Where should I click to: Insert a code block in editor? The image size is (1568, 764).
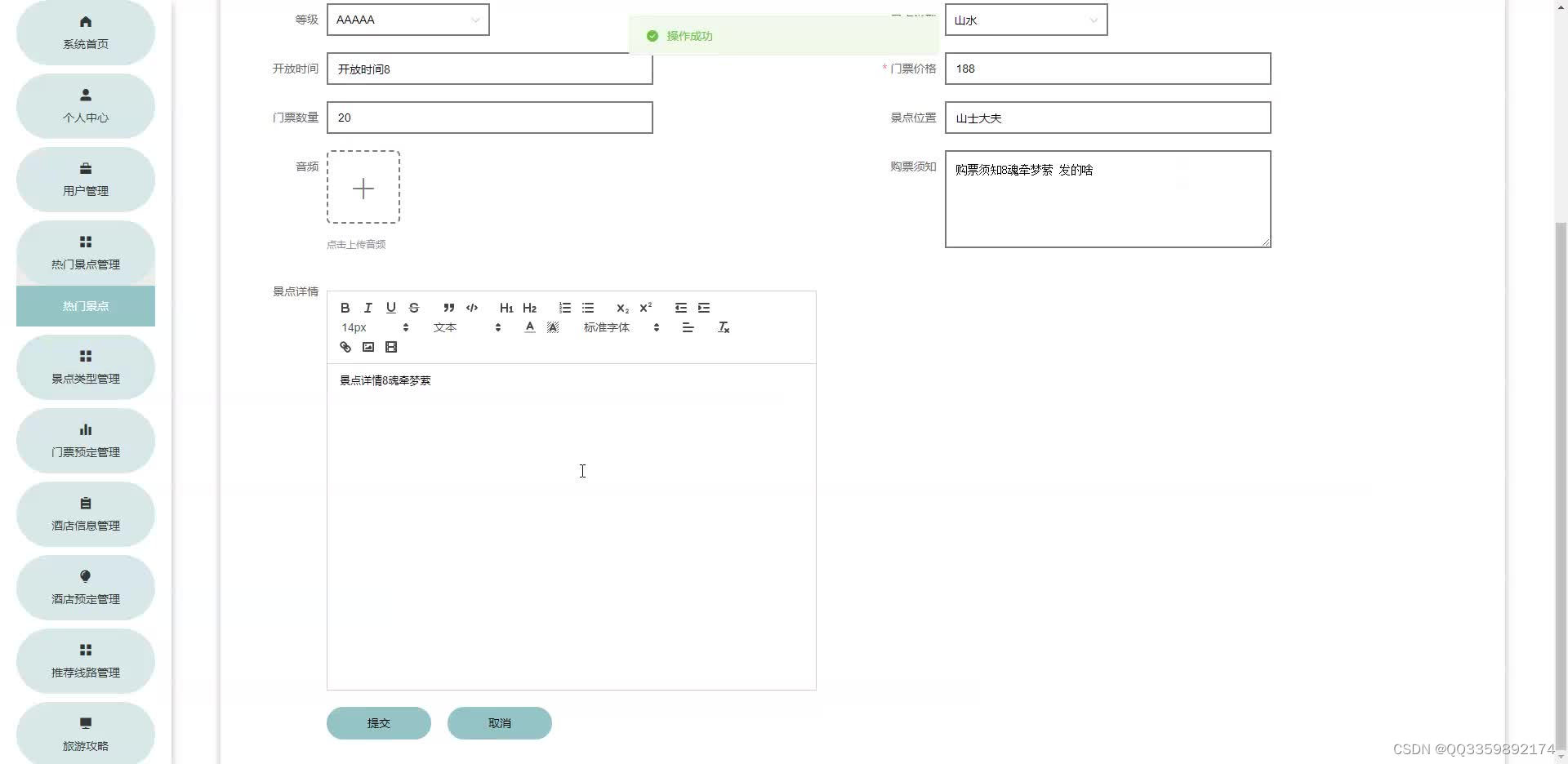click(471, 308)
